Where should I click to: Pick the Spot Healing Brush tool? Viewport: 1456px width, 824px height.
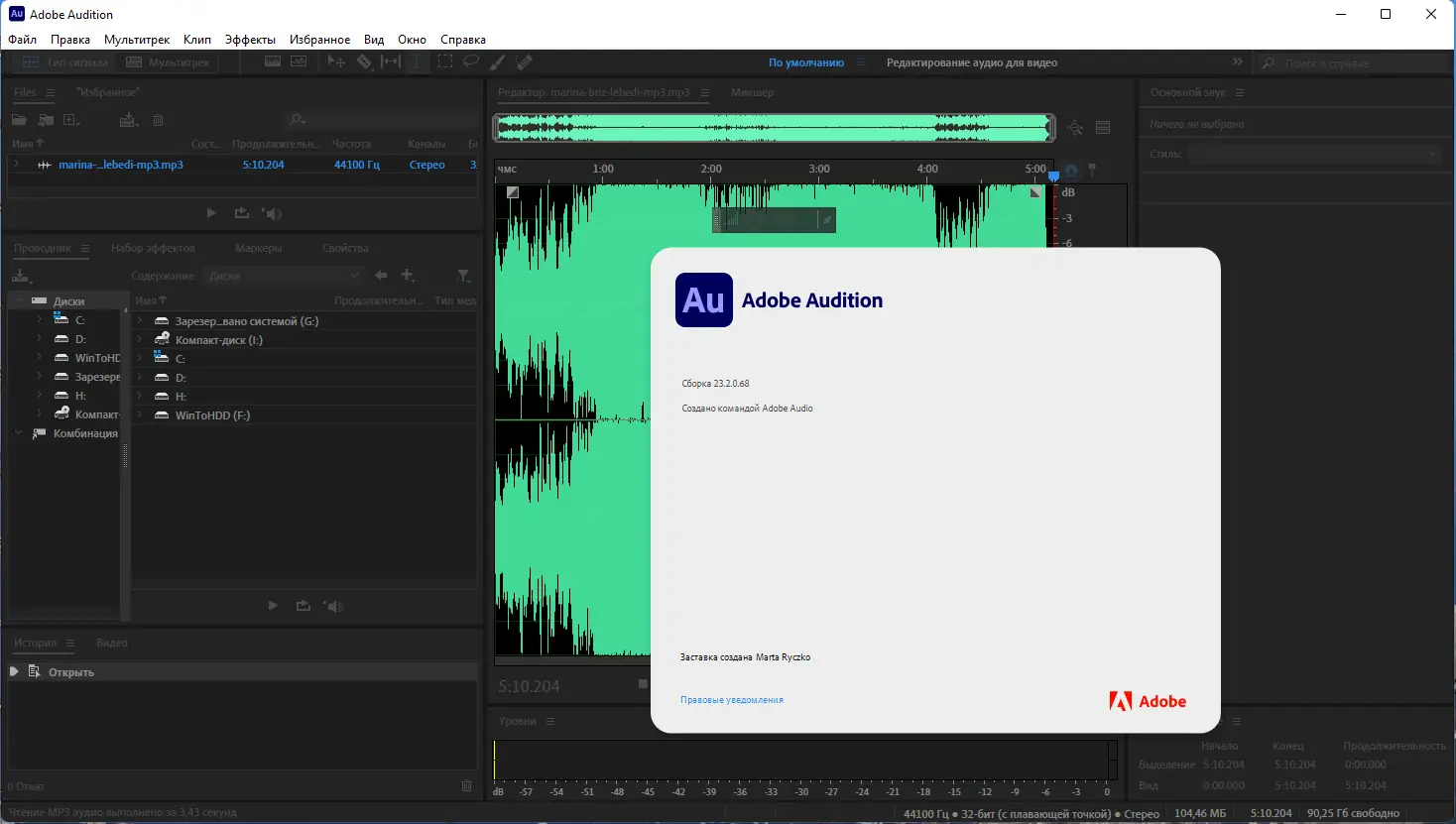pyautogui.click(x=524, y=62)
